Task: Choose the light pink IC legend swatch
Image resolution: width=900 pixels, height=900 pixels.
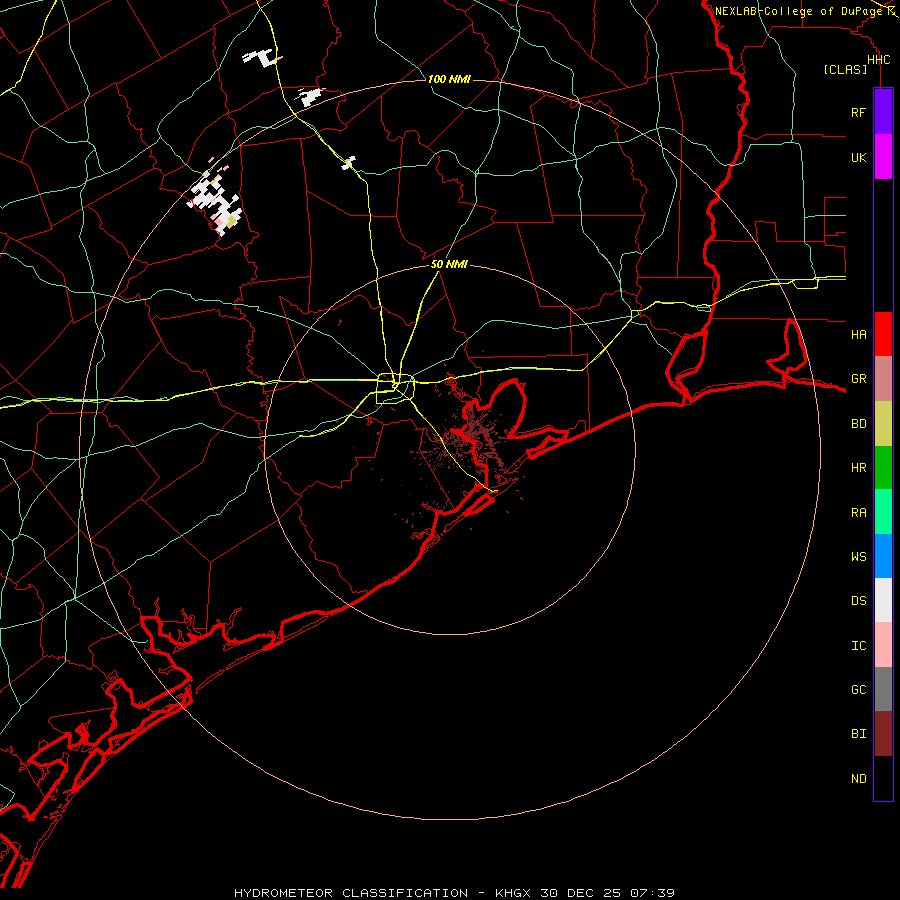Action: [883, 645]
